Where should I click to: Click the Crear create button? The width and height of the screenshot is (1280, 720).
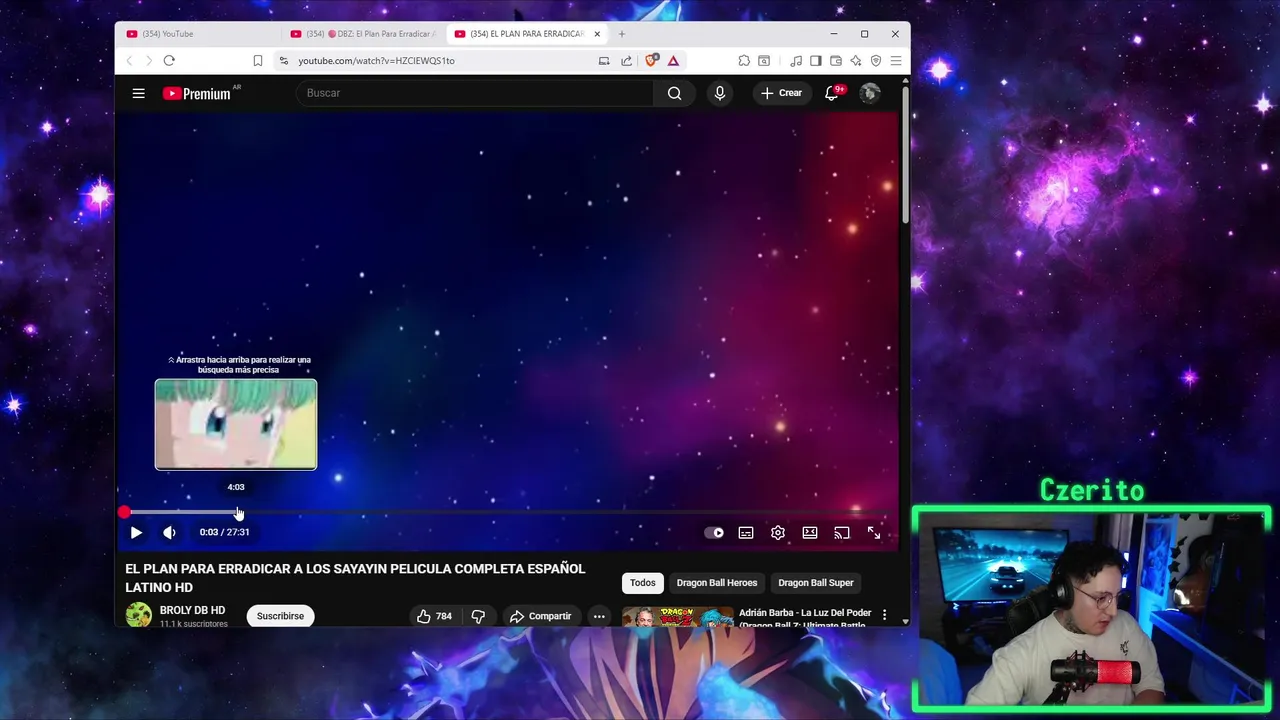(781, 93)
